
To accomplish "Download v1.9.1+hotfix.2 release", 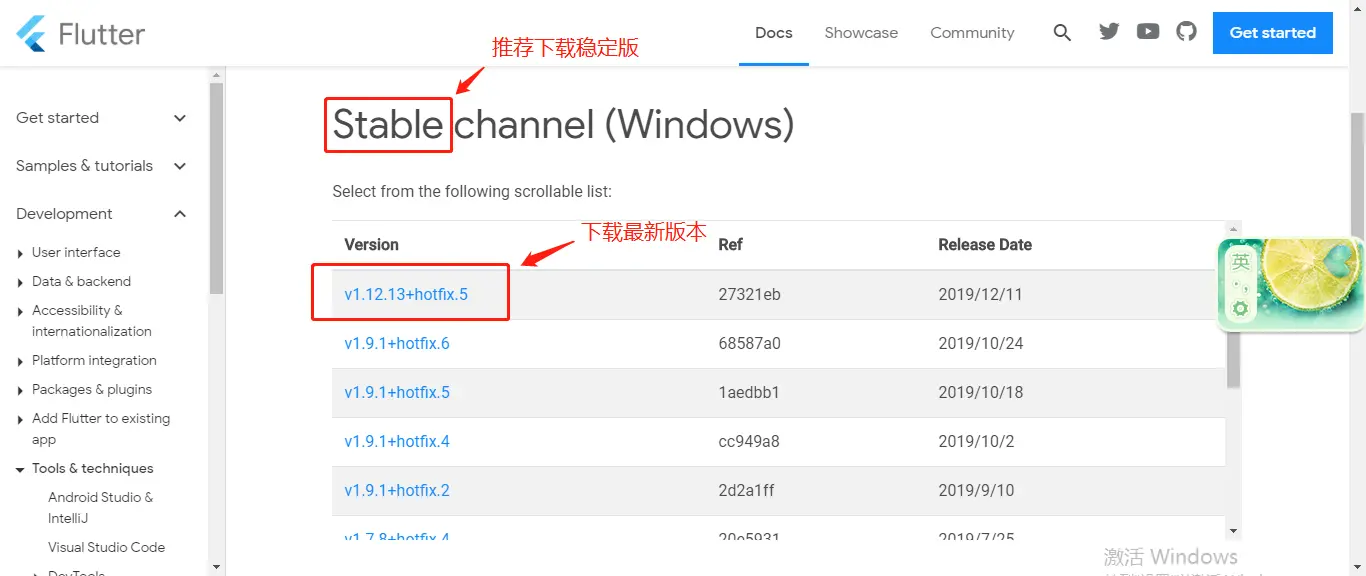I will [397, 491].
